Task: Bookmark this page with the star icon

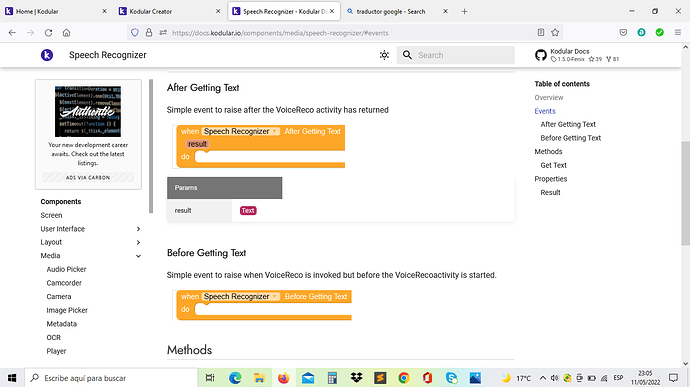Action: pyautogui.click(x=555, y=33)
